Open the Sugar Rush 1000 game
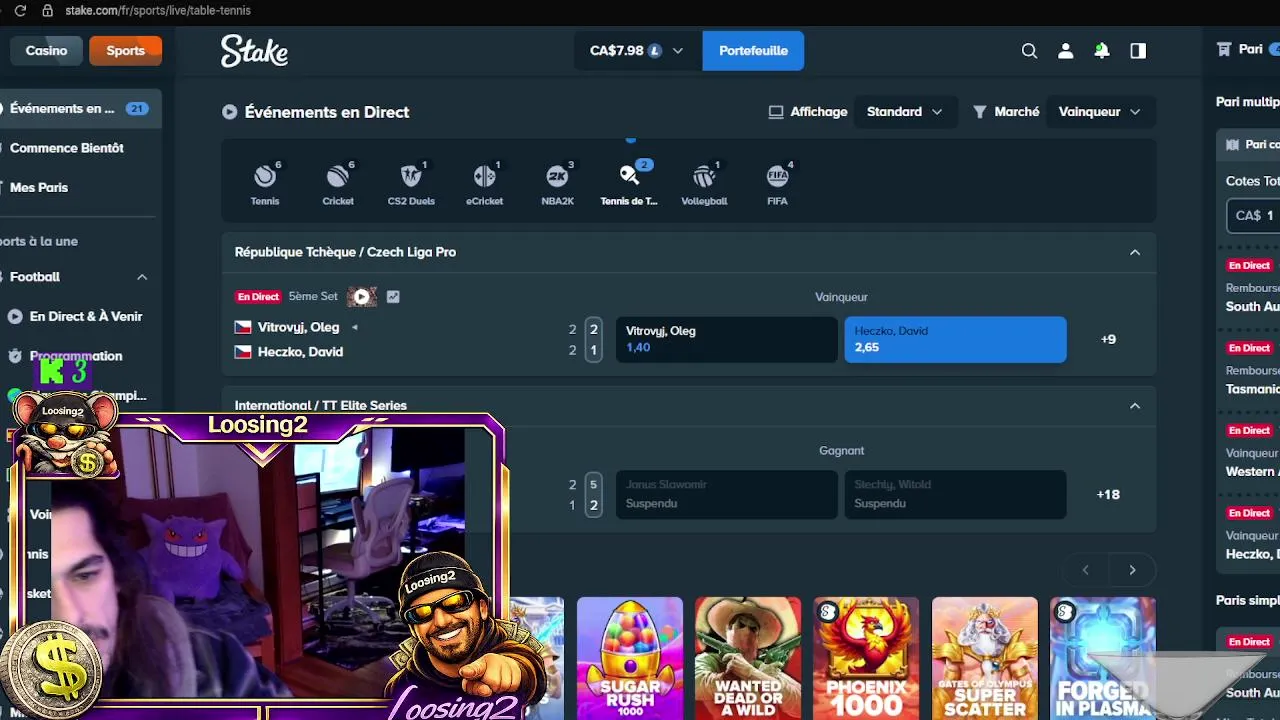Viewport: 1280px width, 720px height. click(630, 658)
